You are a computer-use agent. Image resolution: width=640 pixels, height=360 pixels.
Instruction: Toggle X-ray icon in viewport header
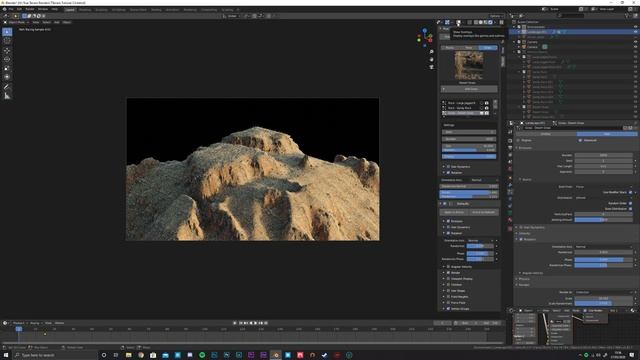pos(469,22)
